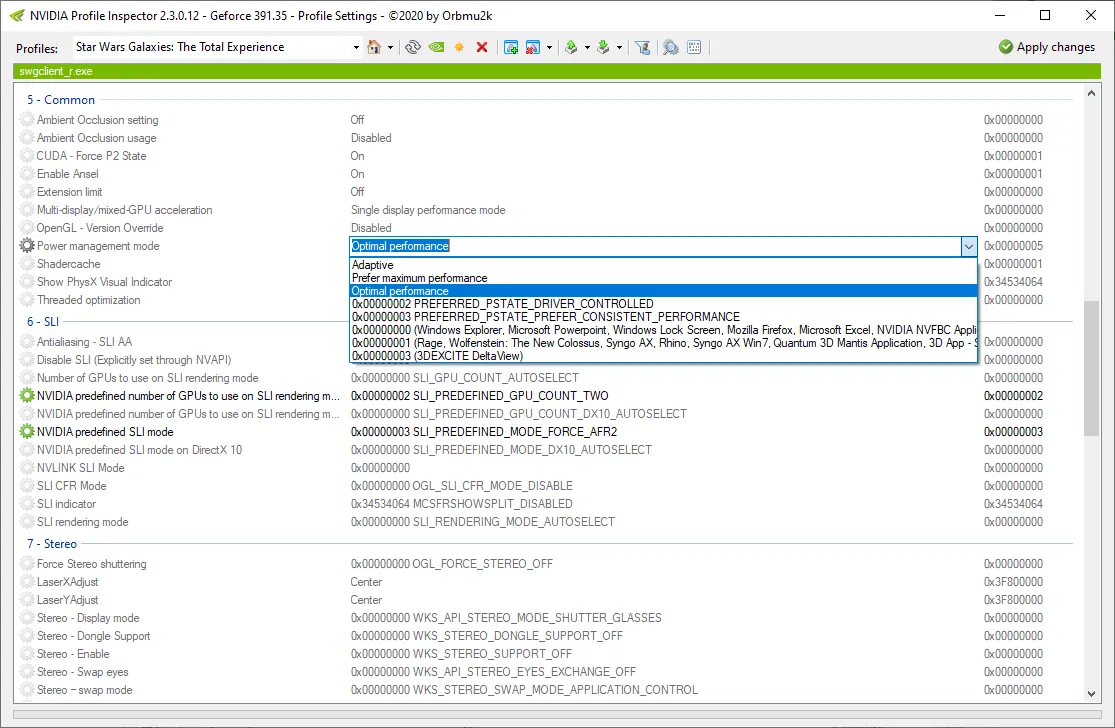This screenshot has width=1115, height=728.
Task: Select the swgclient_r.exe application bar
Action: tap(557, 71)
